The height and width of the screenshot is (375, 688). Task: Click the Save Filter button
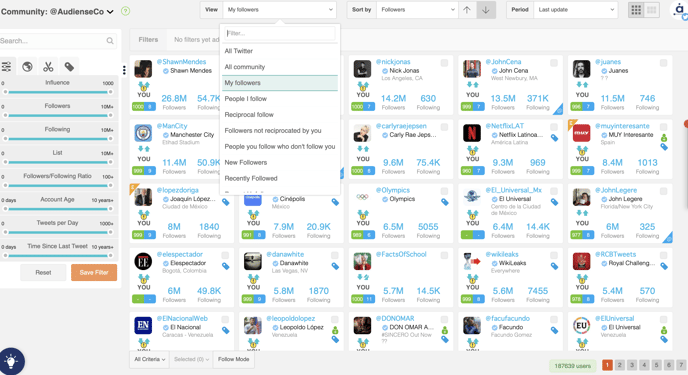pos(94,272)
